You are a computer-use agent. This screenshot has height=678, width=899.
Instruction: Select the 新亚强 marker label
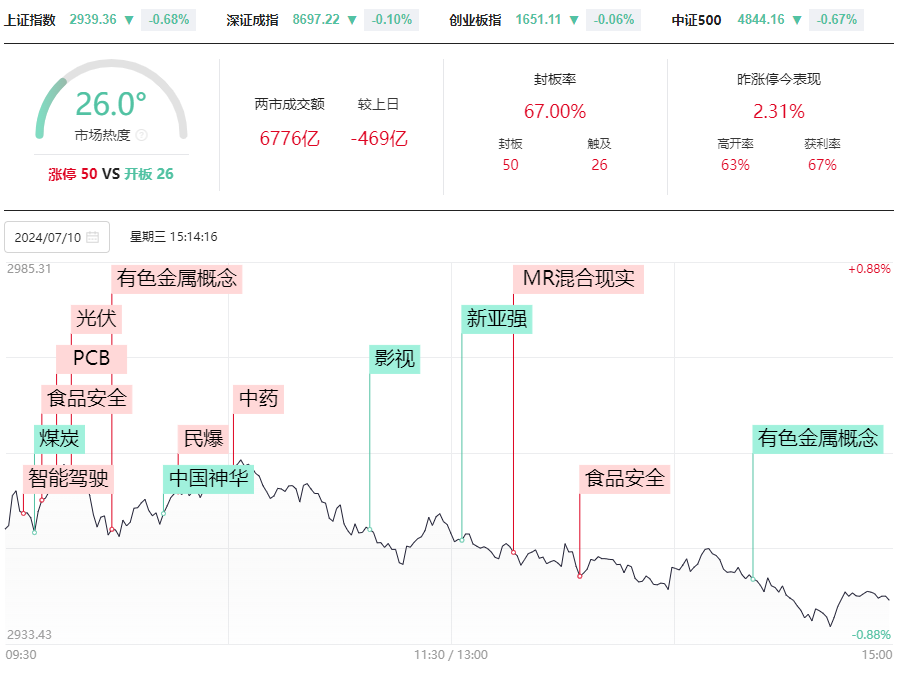[497, 319]
